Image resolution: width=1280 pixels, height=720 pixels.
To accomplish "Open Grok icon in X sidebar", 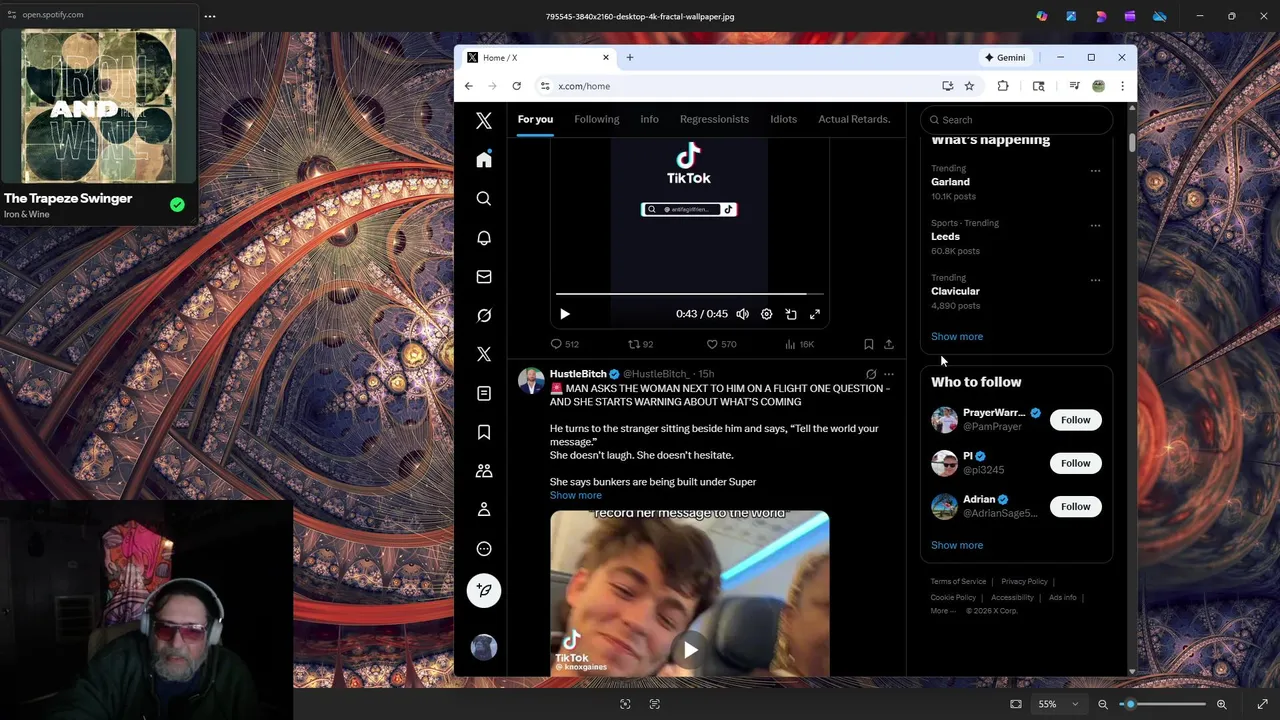I will coord(484,315).
